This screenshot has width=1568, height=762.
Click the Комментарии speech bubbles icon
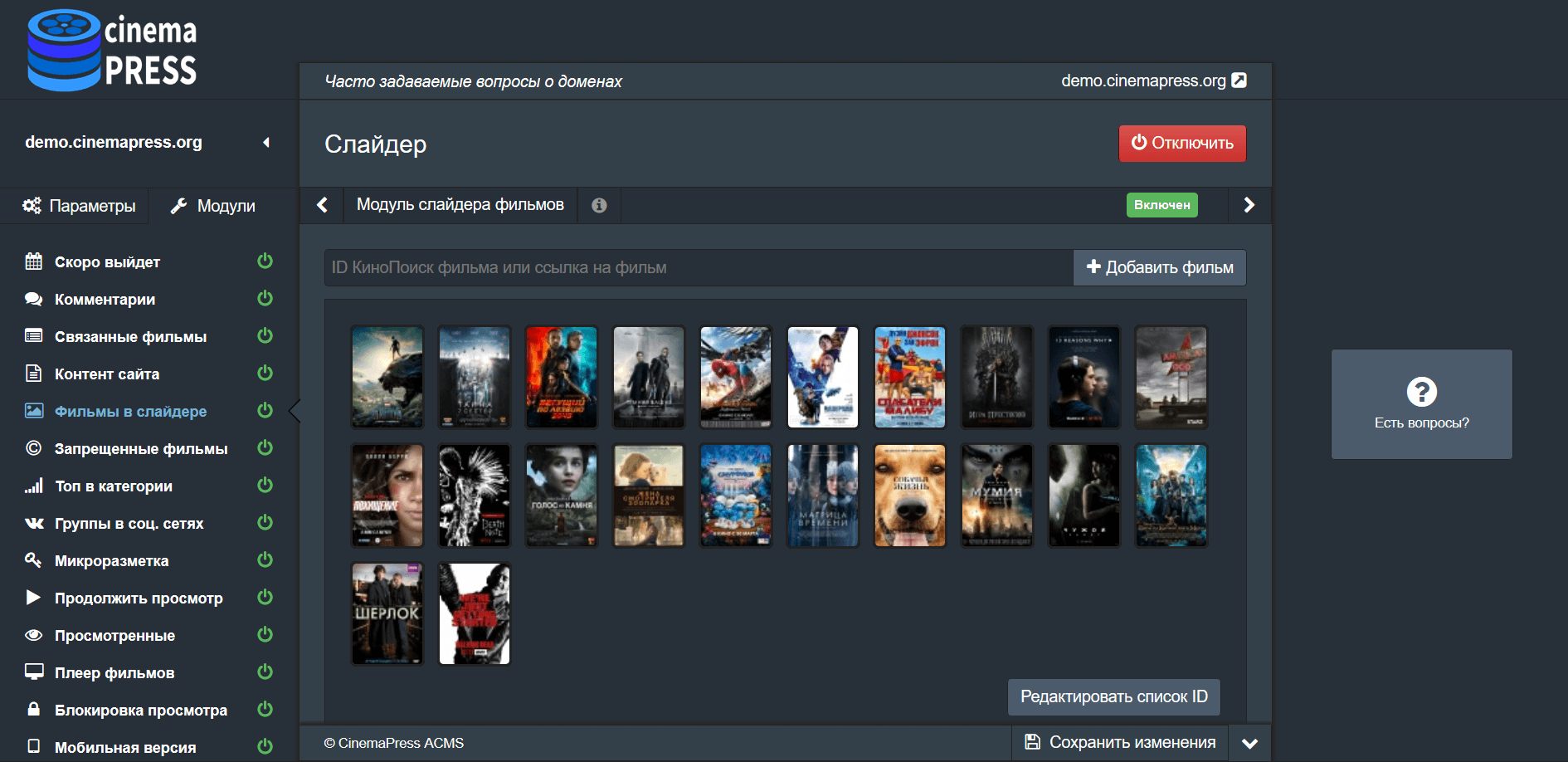pos(33,300)
